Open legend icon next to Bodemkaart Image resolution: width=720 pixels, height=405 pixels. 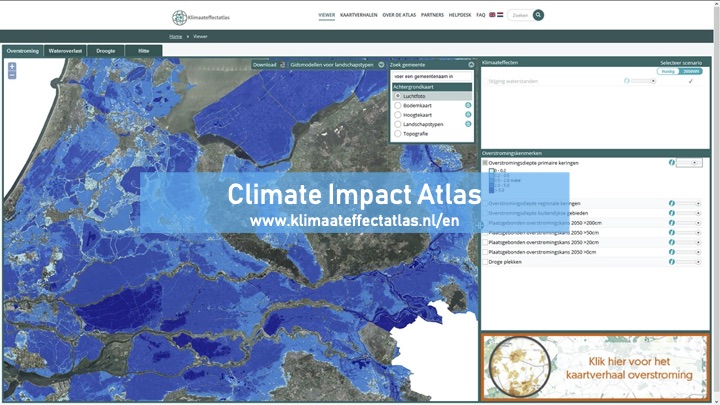tap(468, 105)
